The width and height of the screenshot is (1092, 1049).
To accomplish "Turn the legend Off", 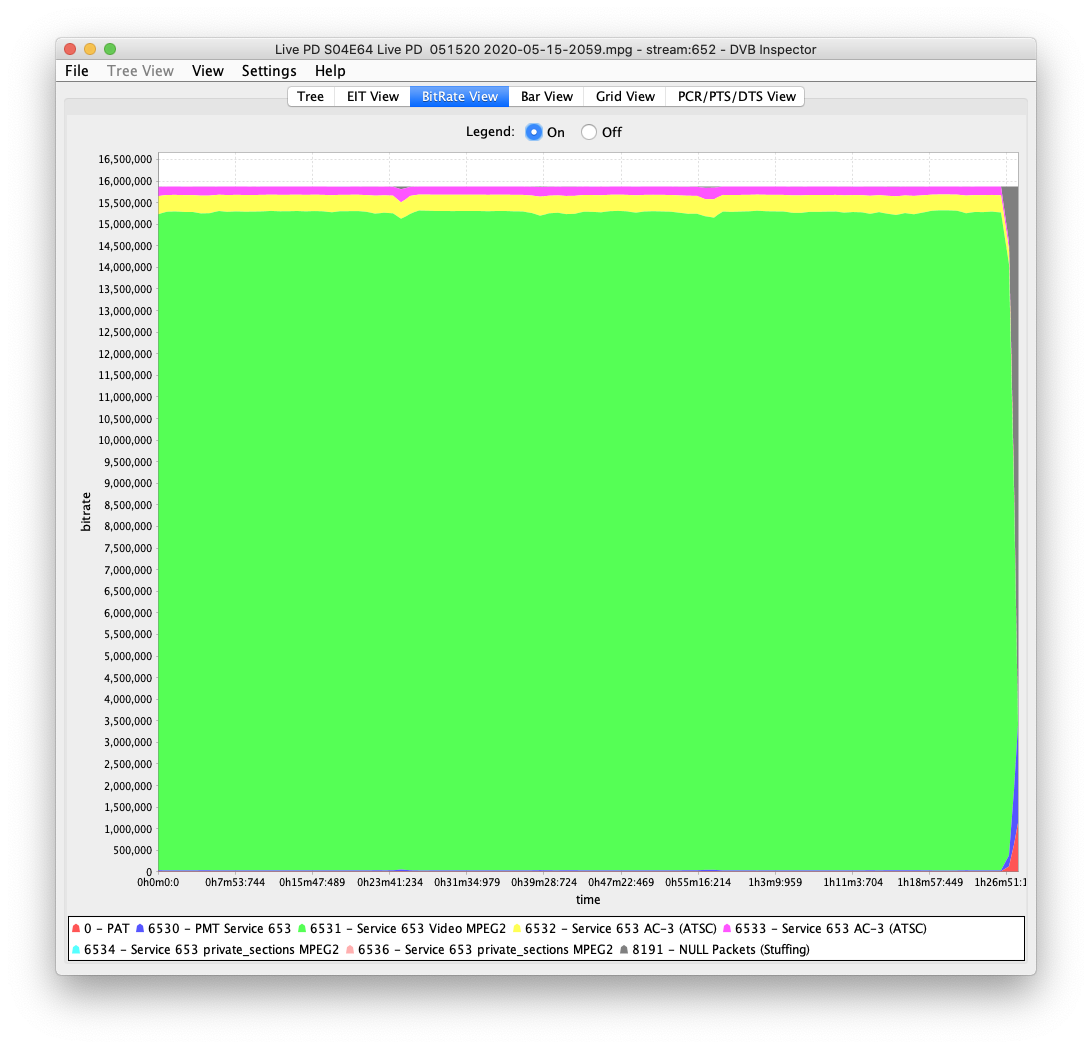I will coord(589,132).
